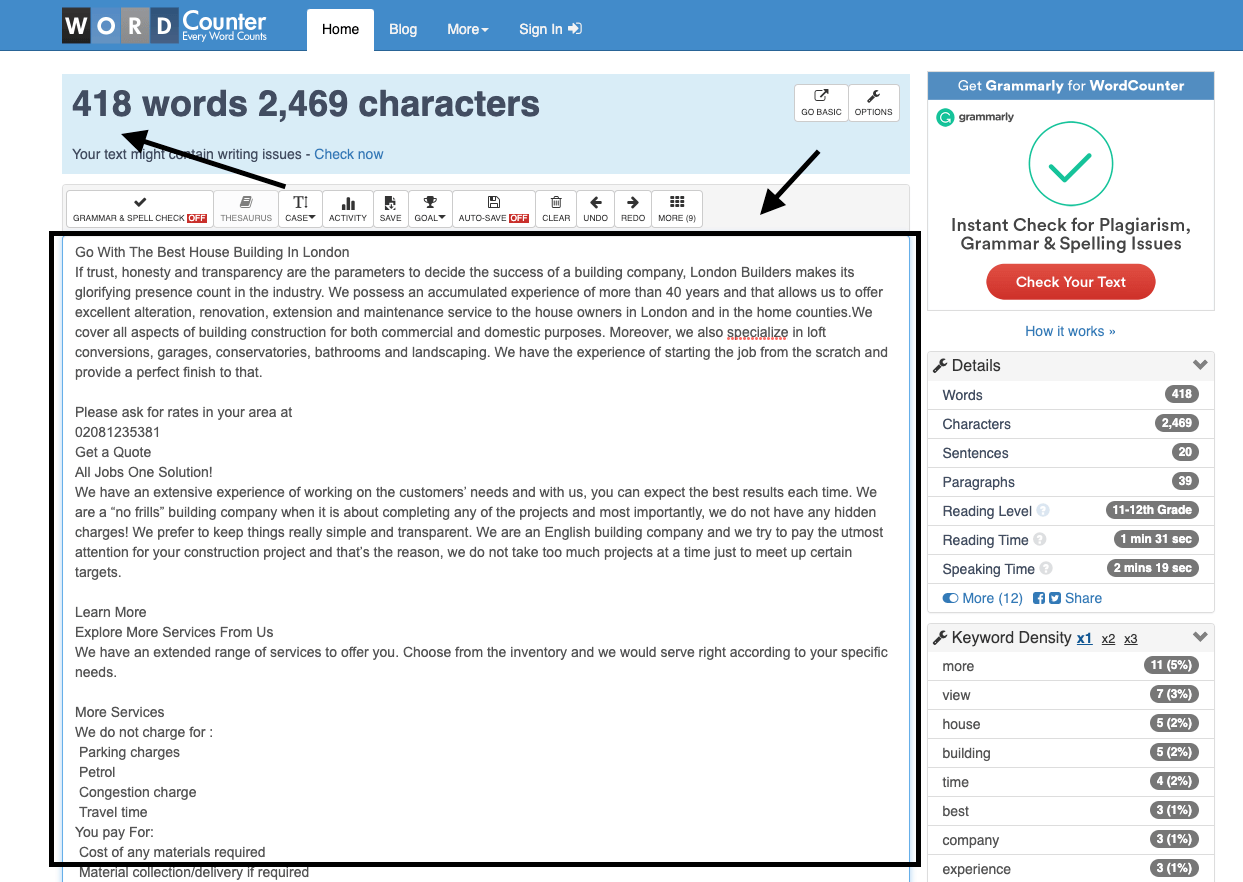Open the Blog page
Image resolution: width=1243 pixels, height=882 pixels.
[x=403, y=30]
